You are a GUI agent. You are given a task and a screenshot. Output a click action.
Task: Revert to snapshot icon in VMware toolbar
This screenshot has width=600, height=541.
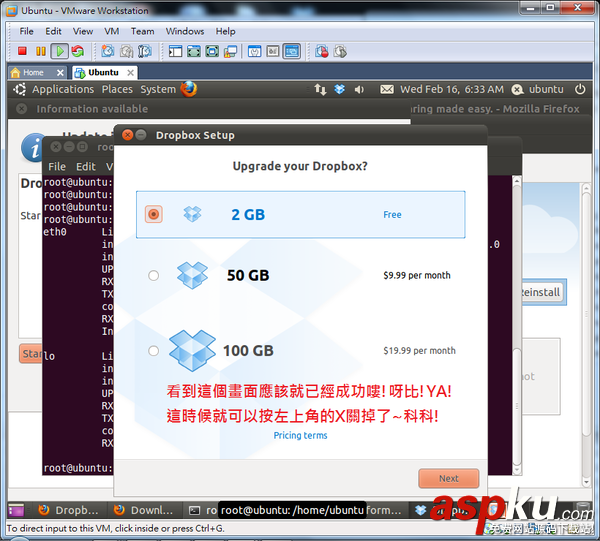pos(127,51)
